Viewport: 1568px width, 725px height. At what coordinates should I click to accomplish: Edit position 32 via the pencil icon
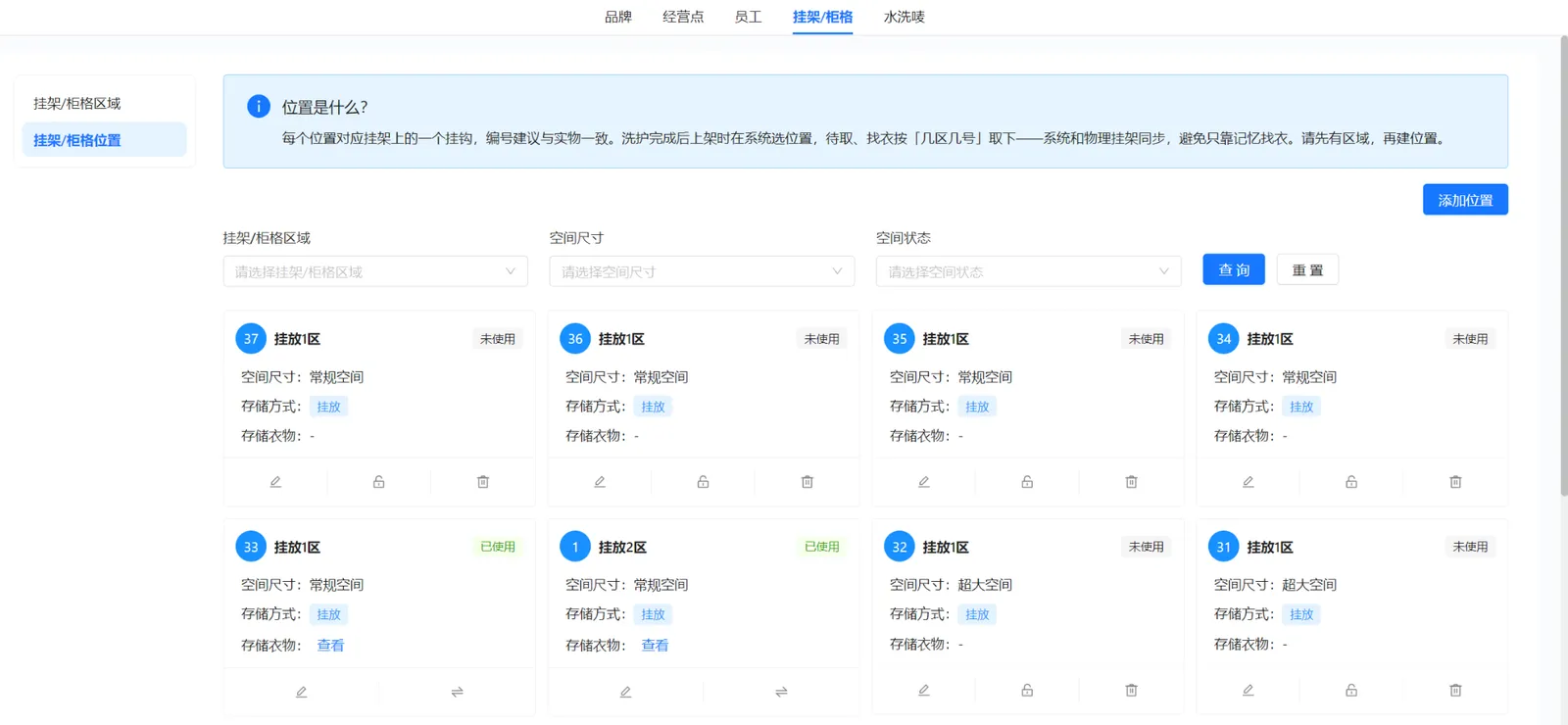point(924,691)
